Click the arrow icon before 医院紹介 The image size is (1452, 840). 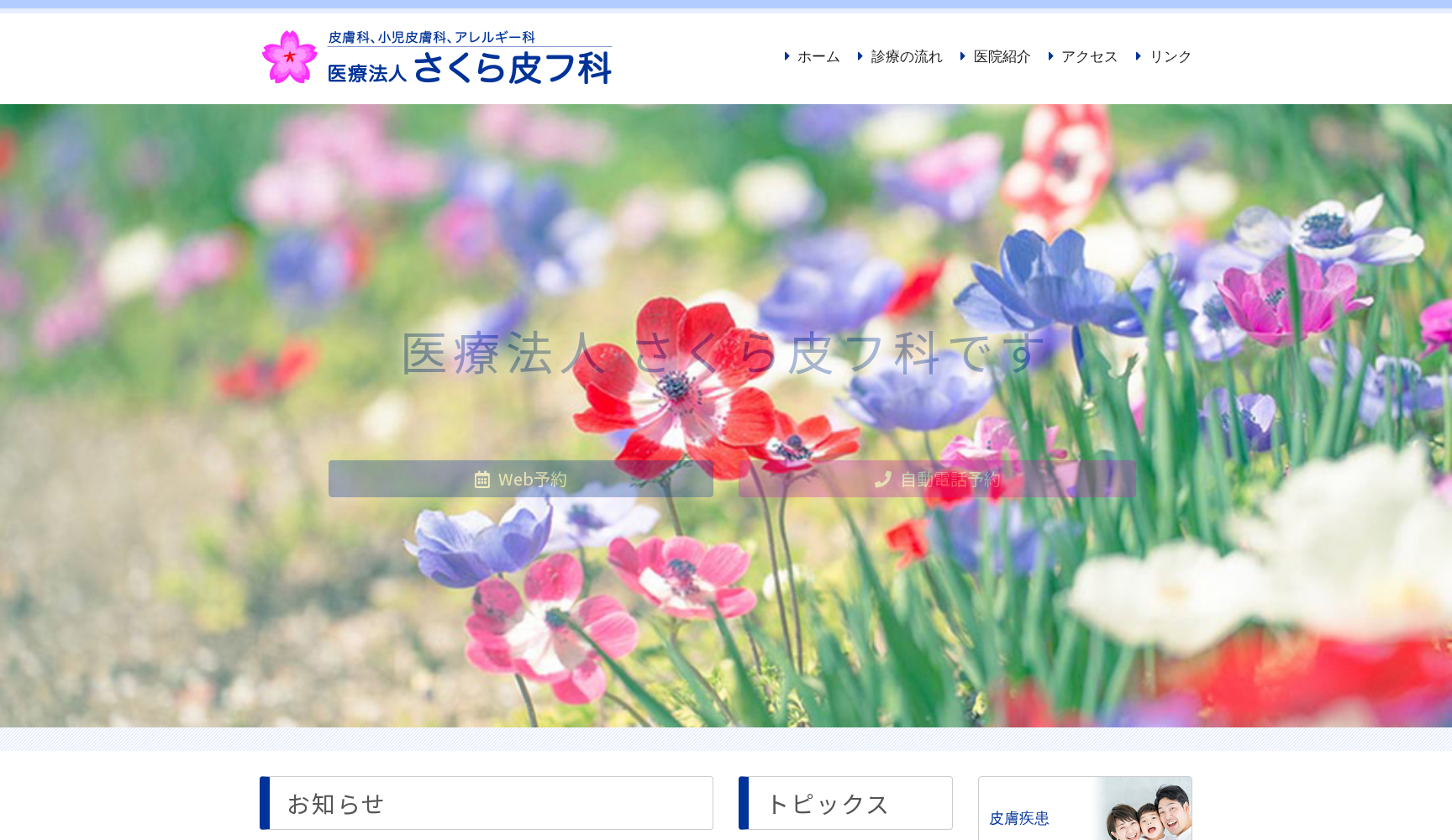point(963,56)
